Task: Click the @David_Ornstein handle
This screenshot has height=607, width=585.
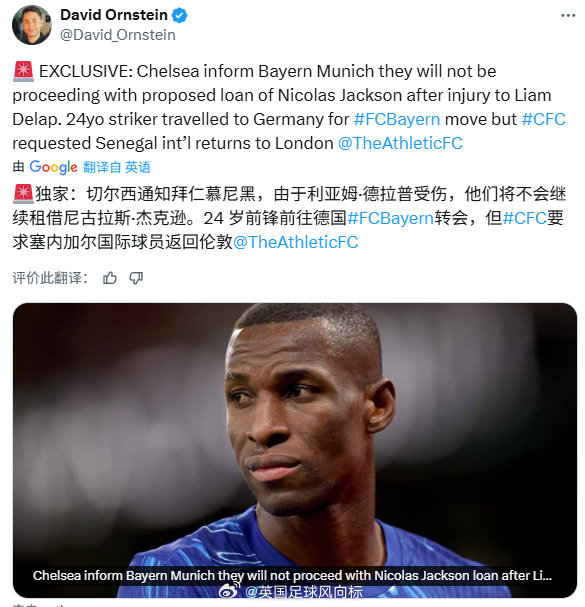Action: pos(118,35)
